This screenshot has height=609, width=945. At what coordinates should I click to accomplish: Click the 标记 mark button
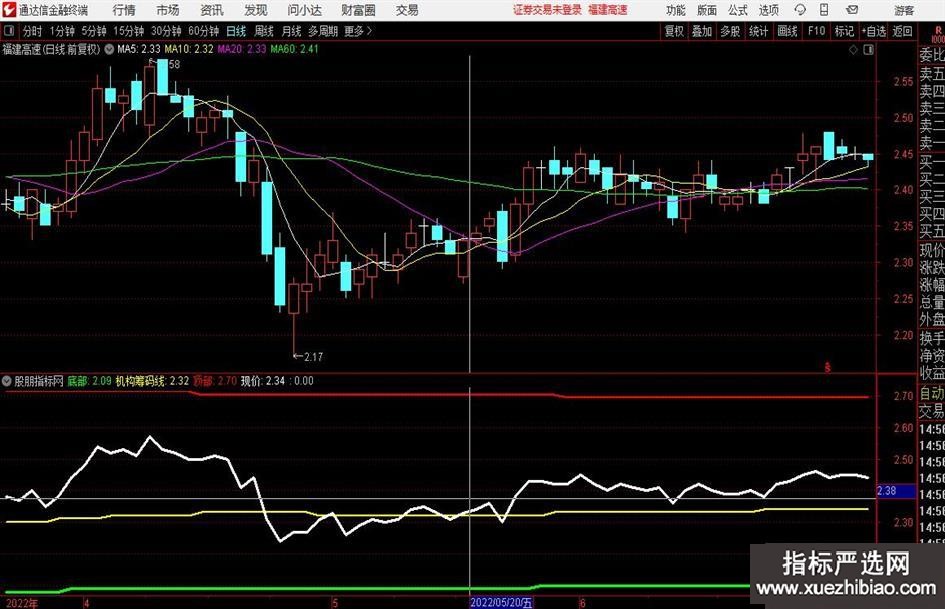pos(844,31)
